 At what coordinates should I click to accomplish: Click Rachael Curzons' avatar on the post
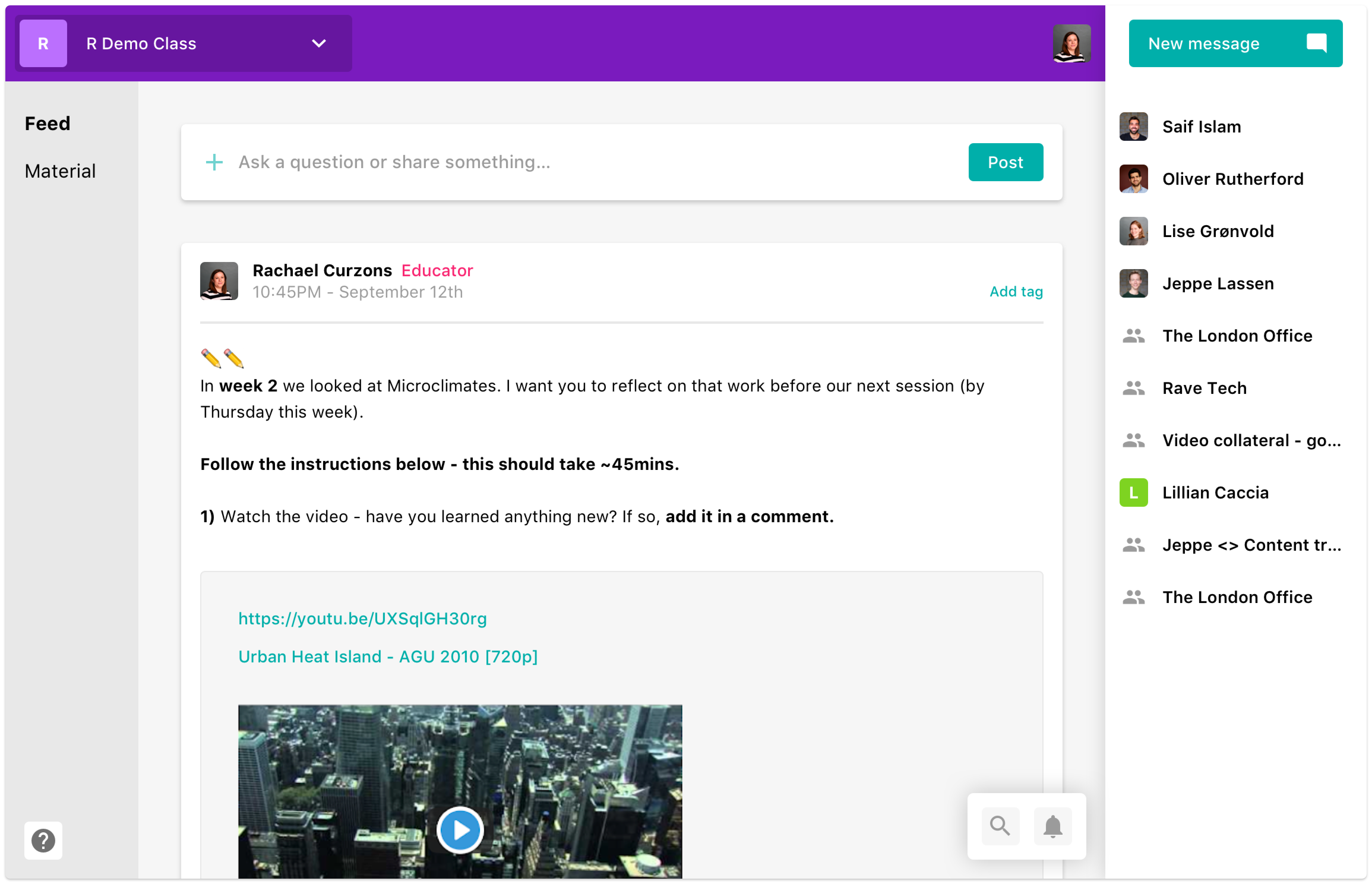[x=219, y=281]
